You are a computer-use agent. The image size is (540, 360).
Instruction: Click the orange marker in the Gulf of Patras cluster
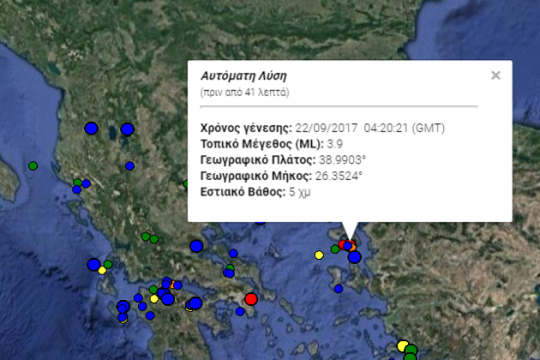click(173, 285)
